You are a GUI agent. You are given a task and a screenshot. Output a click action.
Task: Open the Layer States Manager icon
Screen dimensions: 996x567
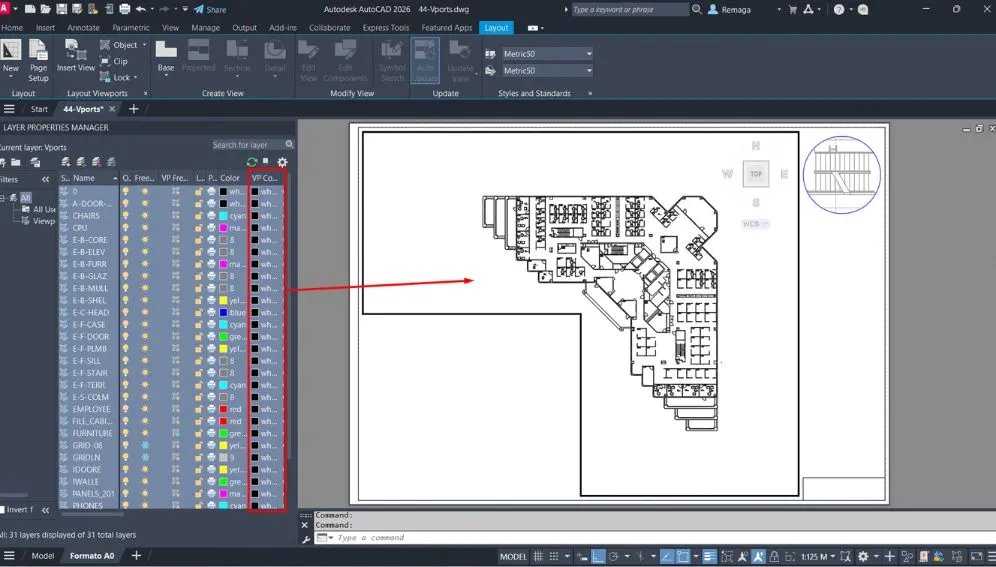[x=36, y=162]
